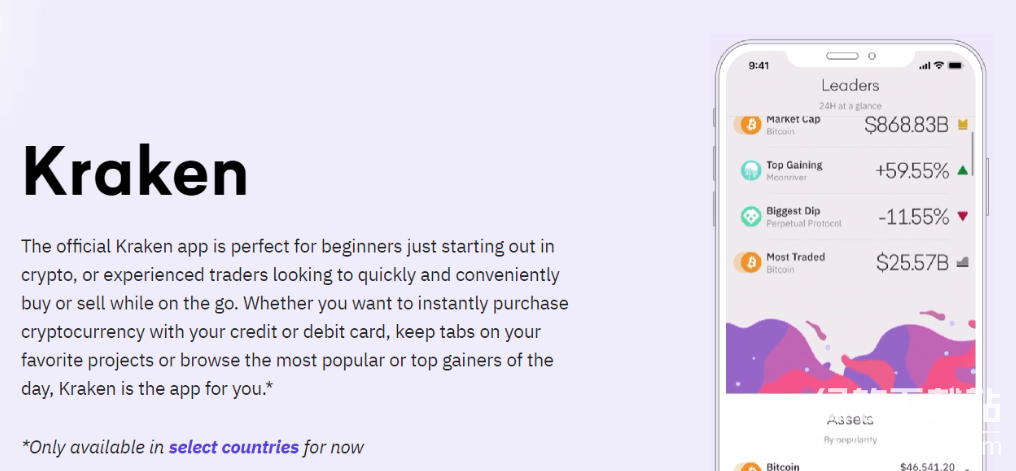Click the +59.55% top gaining value
The image size is (1016, 471).
pyautogui.click(x=912, y=171)
